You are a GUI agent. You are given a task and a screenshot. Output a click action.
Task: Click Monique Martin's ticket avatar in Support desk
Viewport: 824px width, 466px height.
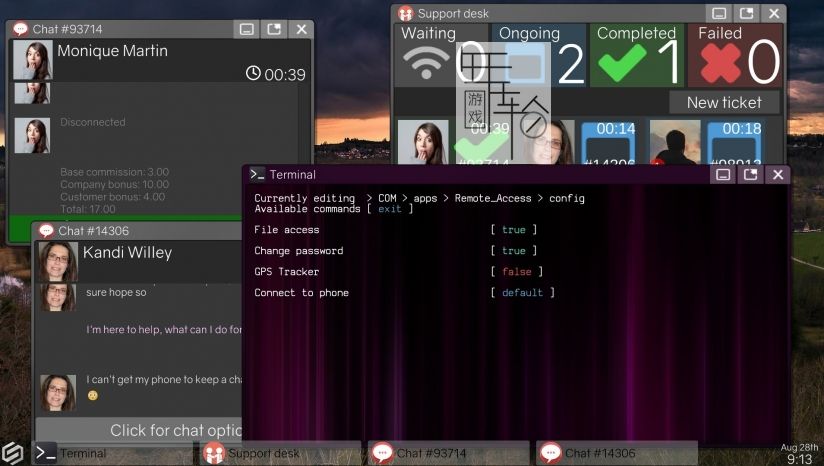(x=423, y=142)
